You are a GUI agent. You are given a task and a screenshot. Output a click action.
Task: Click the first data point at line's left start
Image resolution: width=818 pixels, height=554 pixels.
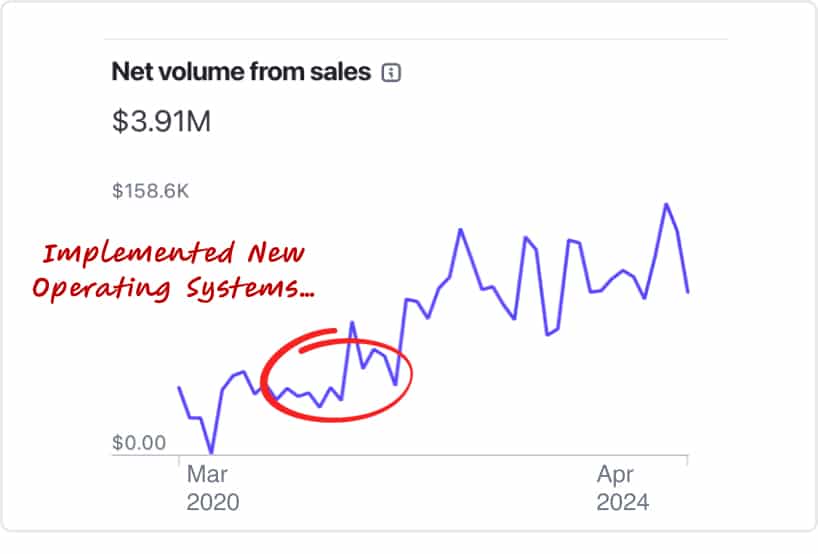[179, 388]
